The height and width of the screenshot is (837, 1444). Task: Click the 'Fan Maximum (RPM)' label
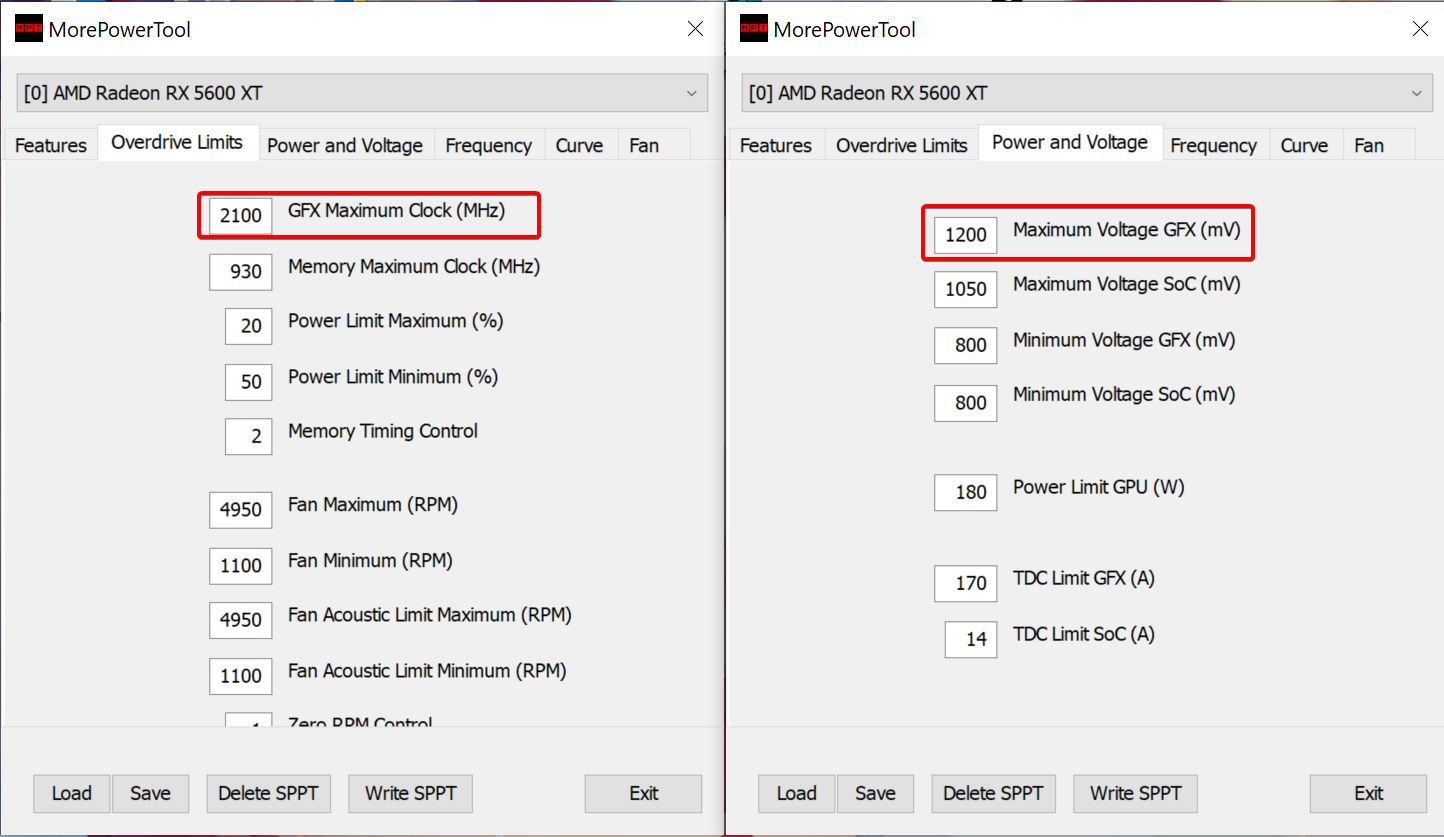pyautogui.click(x=373, y=505)
